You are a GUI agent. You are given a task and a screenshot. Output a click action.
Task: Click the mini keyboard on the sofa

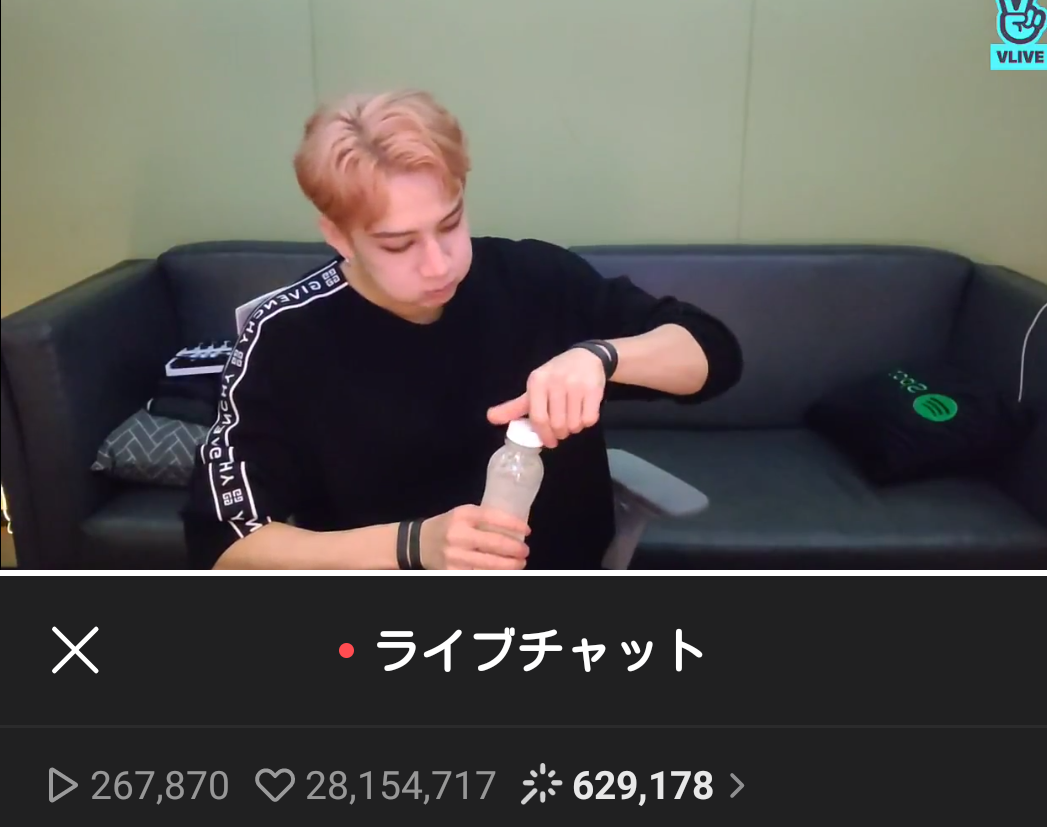(x=199, y=358)
